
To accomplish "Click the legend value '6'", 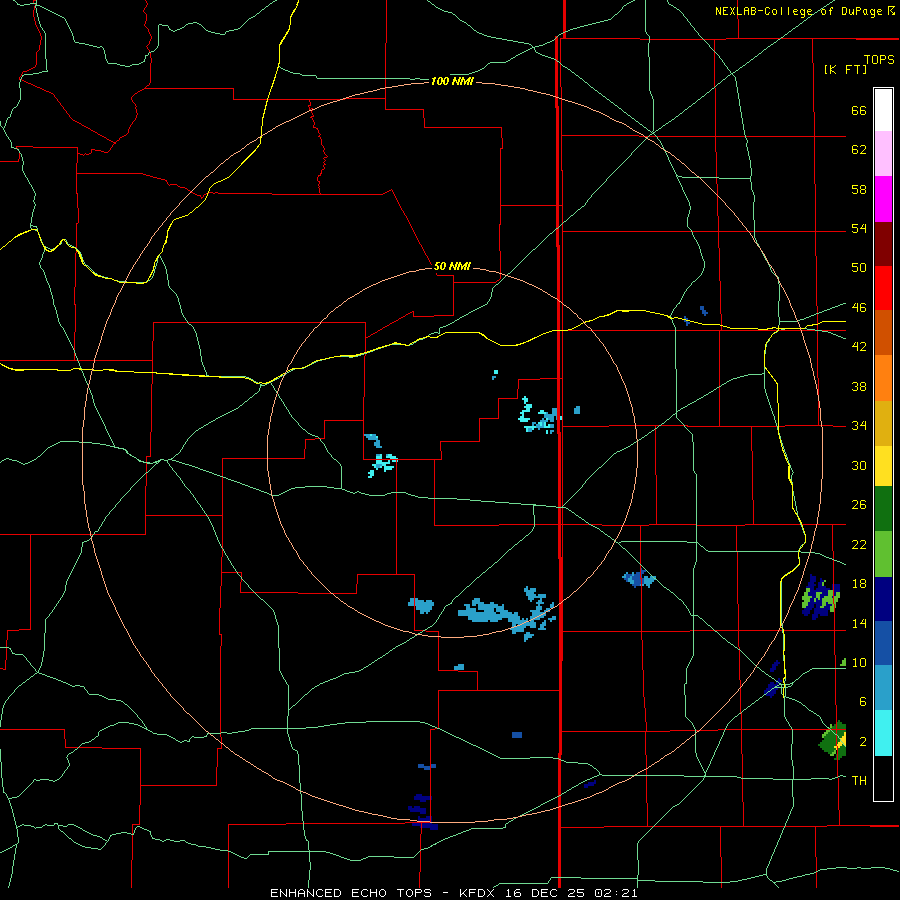I will [x=862, y=701].
